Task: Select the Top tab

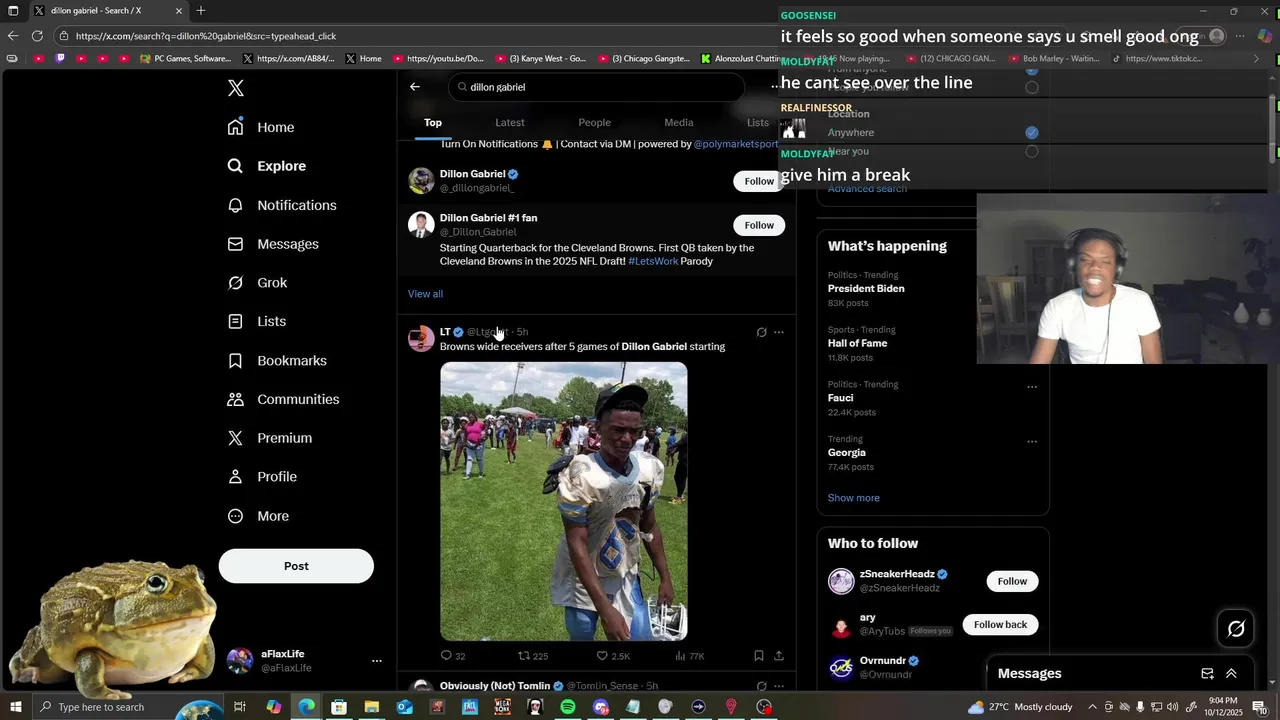Action: (x=433, y=122)
